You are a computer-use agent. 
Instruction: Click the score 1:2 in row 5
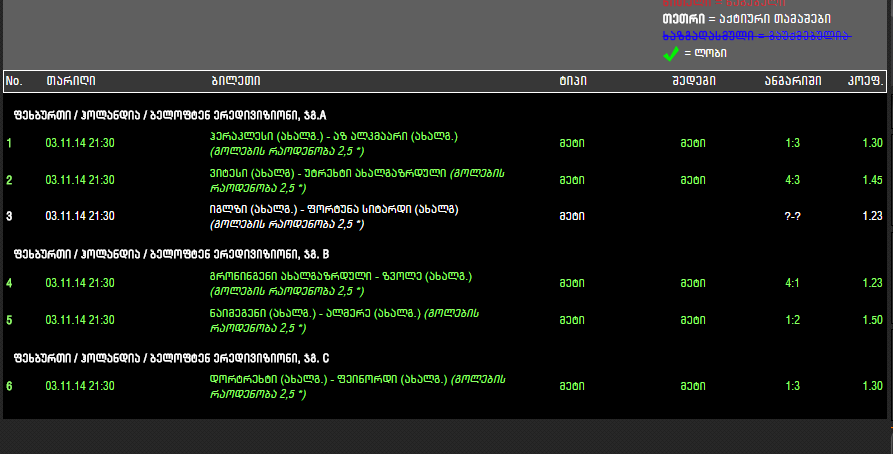click(x=793, y=320)
